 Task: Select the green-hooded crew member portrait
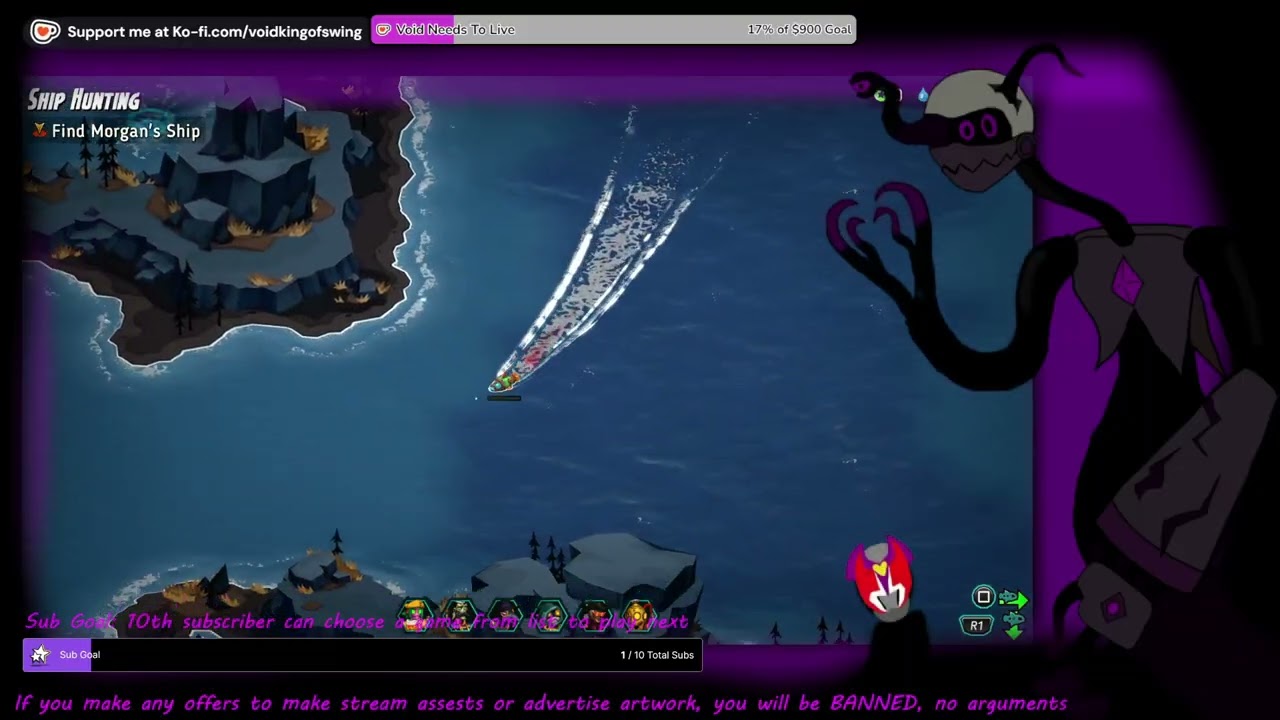[550, 613]
